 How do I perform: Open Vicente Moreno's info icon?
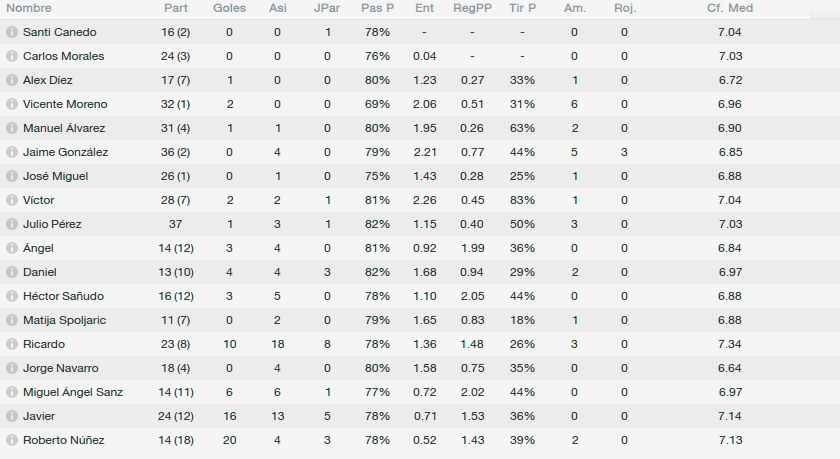click(x=12, y=104)
